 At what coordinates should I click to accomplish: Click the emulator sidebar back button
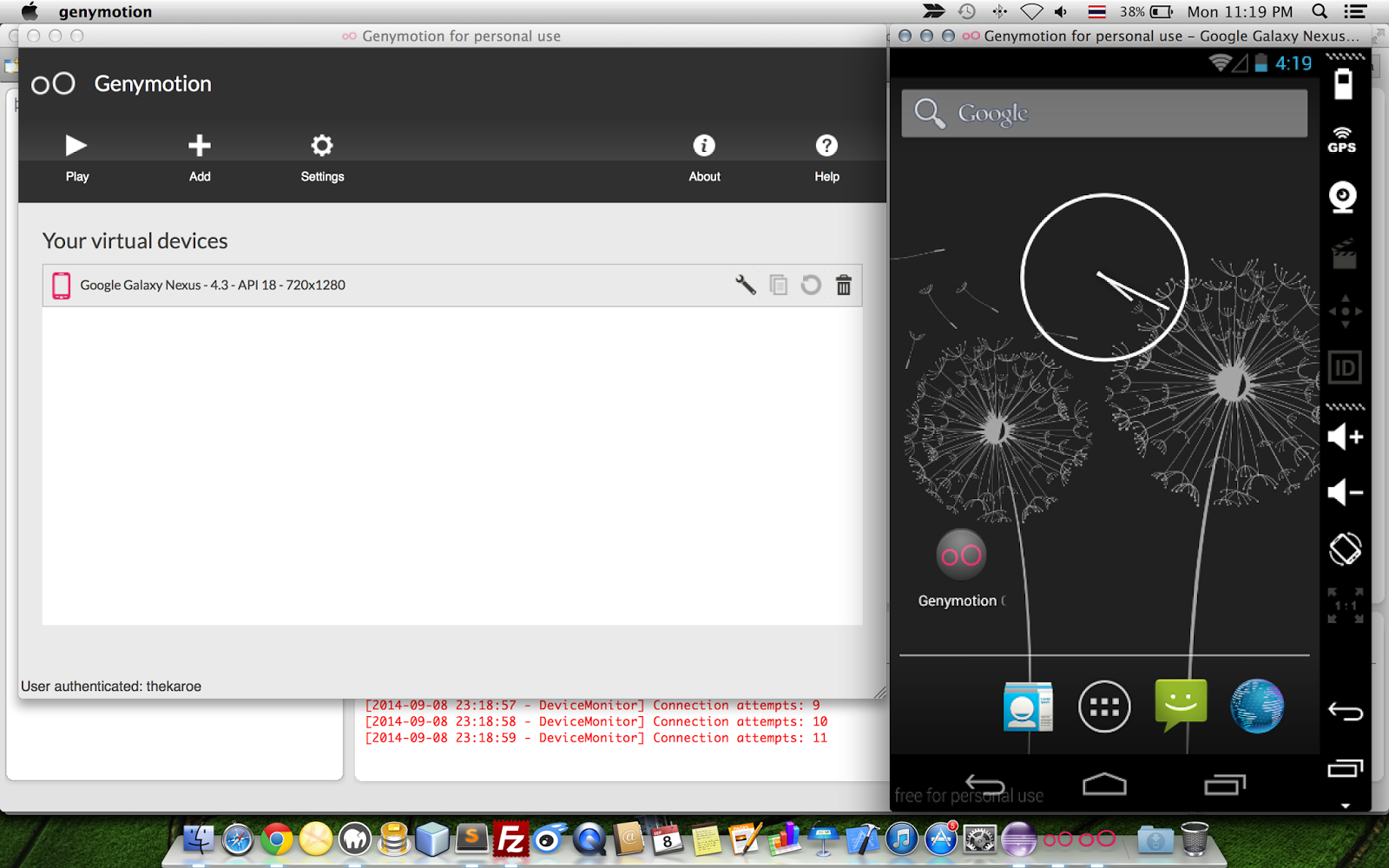pos(1345,712)
